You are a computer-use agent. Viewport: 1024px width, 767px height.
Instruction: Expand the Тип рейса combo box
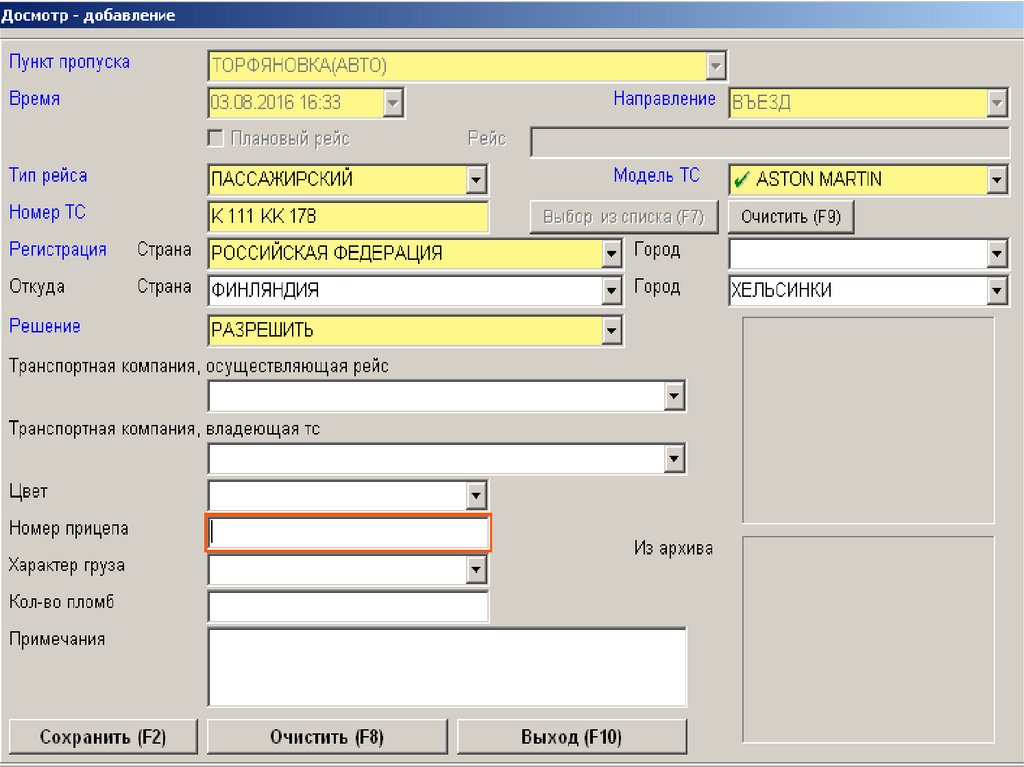click(477, 180)
